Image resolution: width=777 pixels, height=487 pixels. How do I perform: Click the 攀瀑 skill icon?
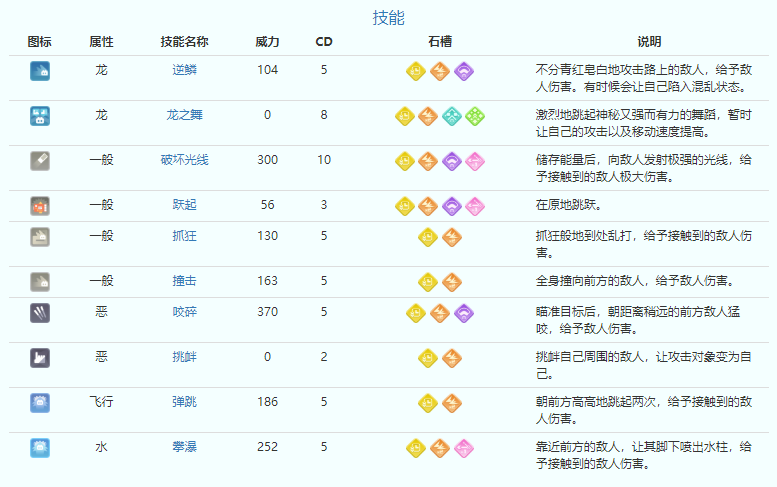point(40,448)
